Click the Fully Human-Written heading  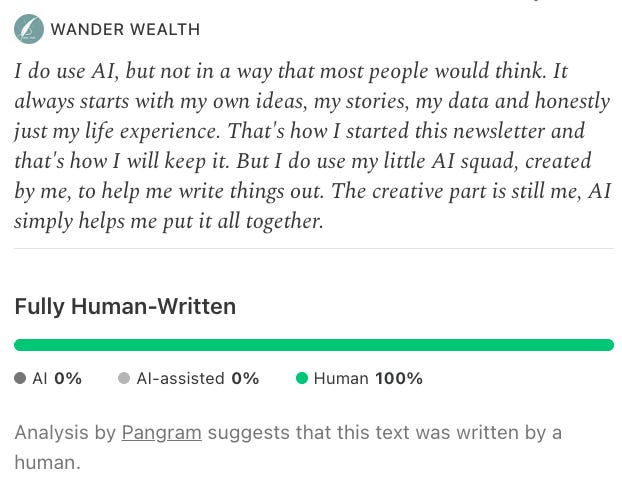point(125,307)
